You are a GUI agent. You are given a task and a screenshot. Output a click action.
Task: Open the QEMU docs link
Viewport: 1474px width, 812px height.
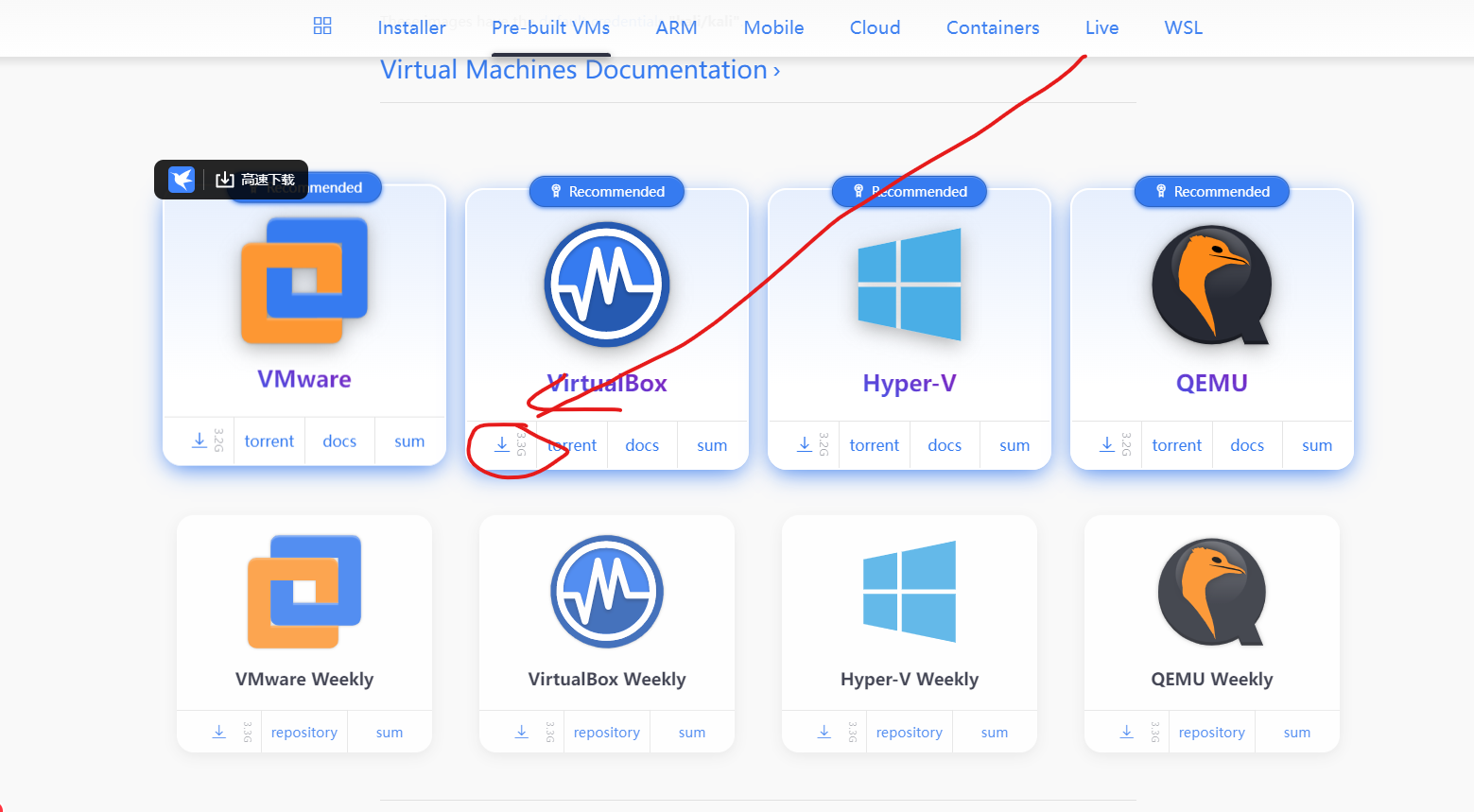click(x=1247, y=445)
